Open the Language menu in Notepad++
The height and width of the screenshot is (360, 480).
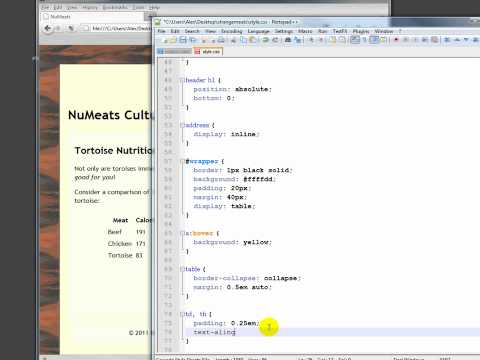(258, 31)
